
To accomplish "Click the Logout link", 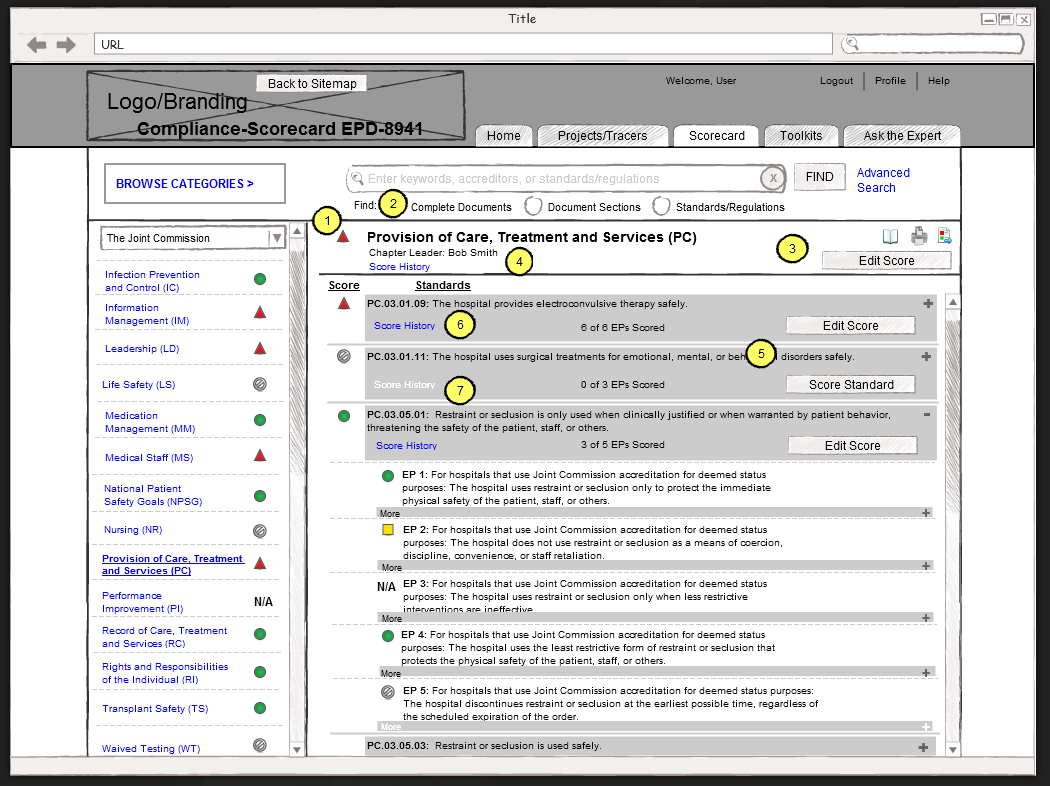I will 836,80.
